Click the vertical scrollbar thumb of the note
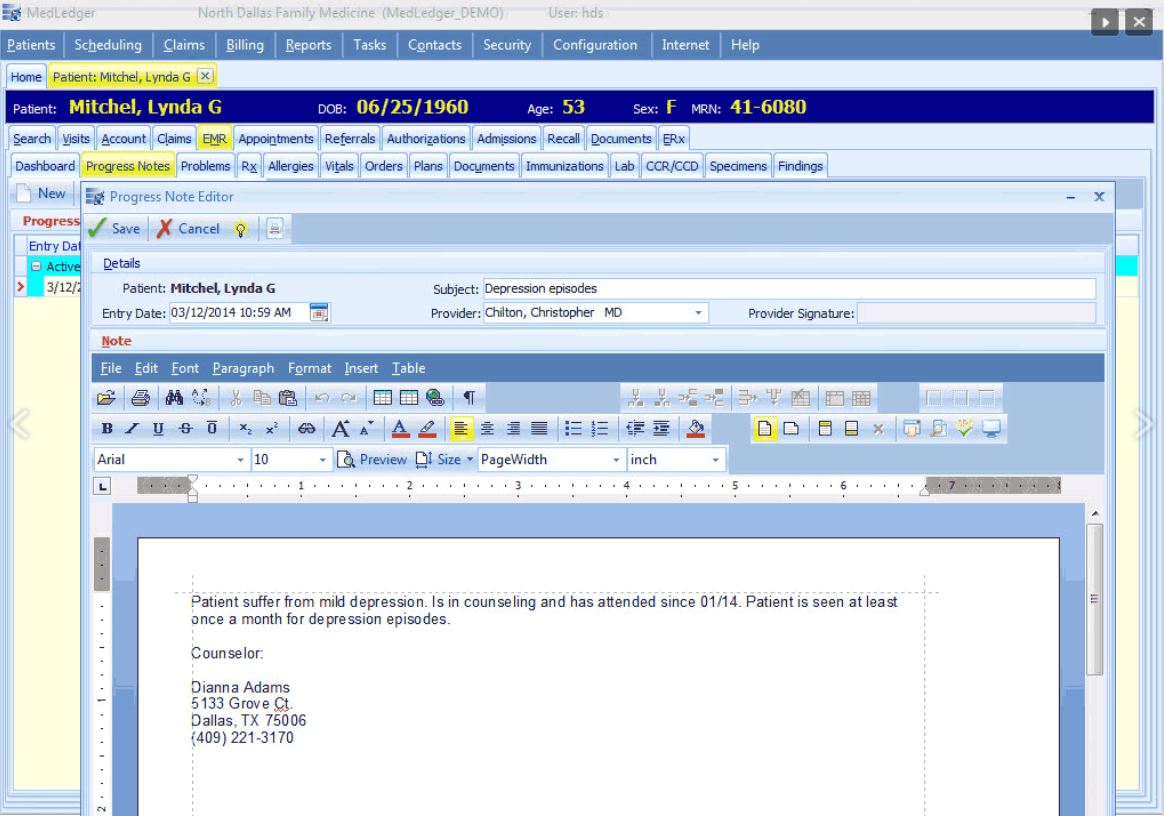1164x816 pixels. (1094, 599)
